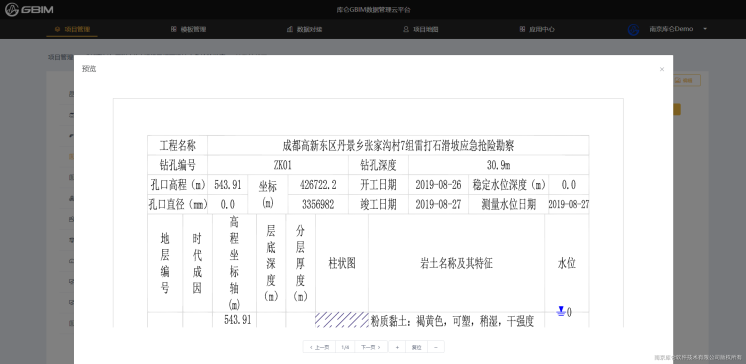Click the 钻孔深度 label cell
The image size is (746, 364).
378,165
